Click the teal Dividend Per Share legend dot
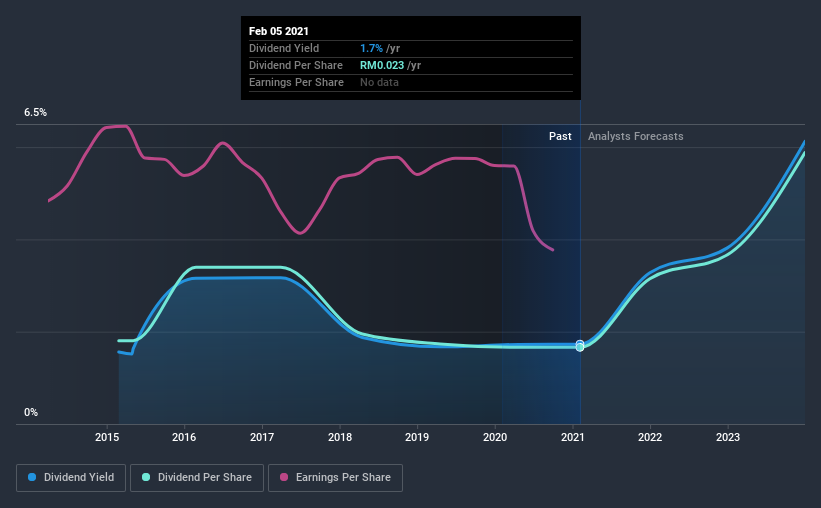Screen dimensions: 821x508 (x=146, y=477)
